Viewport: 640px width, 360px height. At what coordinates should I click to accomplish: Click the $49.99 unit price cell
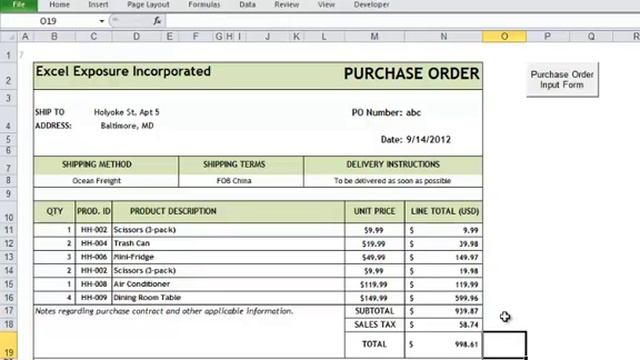coord(374,257)
